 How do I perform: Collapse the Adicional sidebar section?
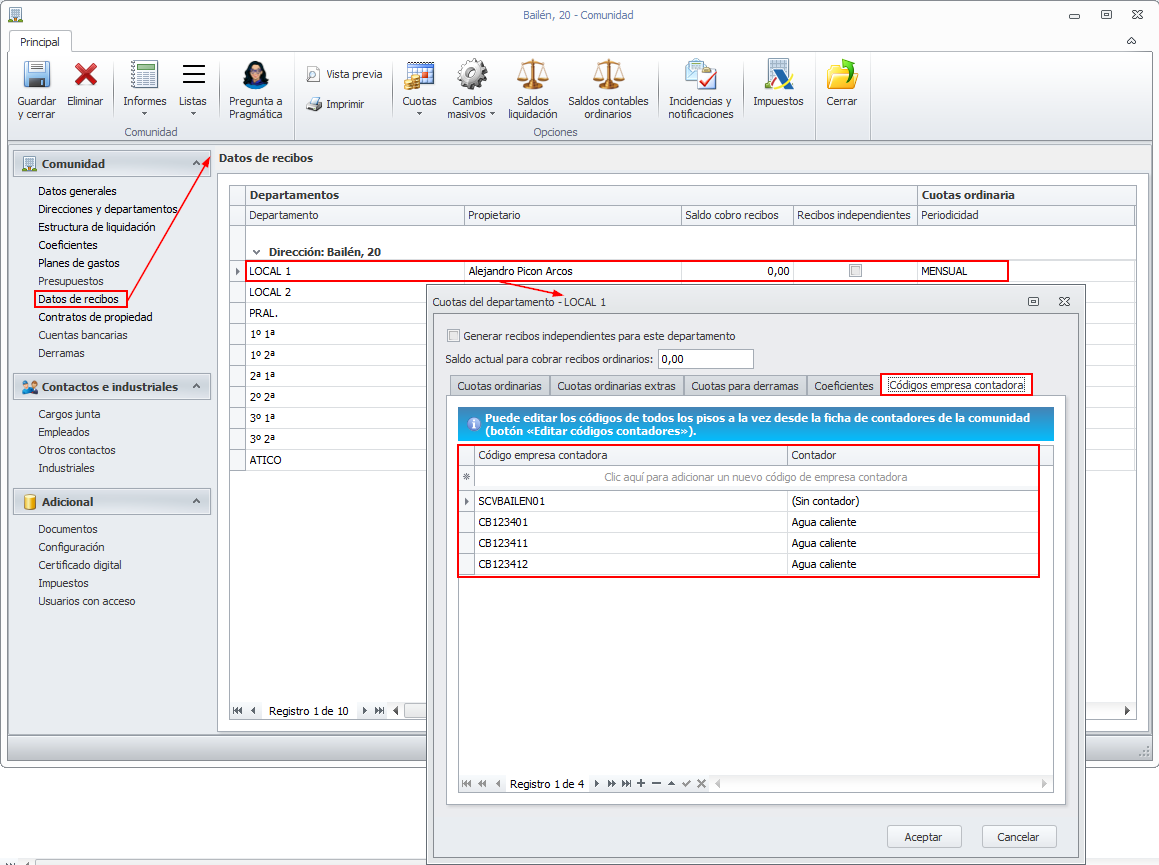(197, 501)
